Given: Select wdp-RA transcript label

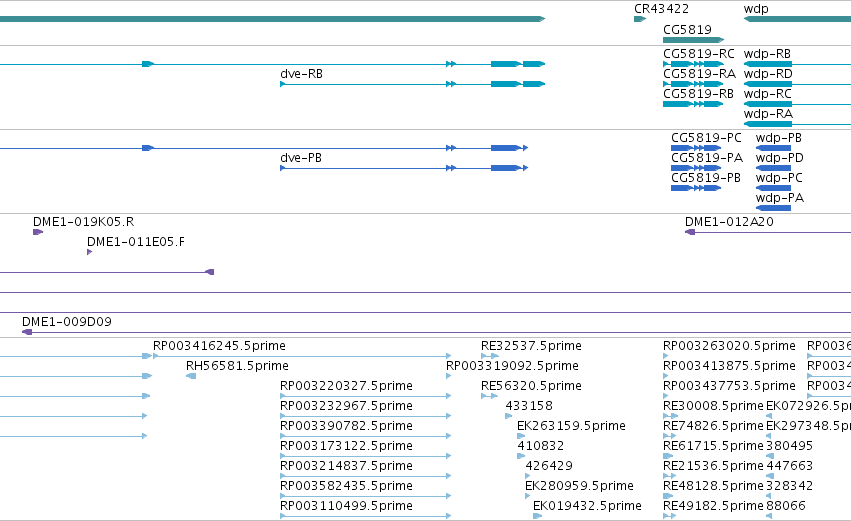Looking at the screenshot, I should 768,114.
